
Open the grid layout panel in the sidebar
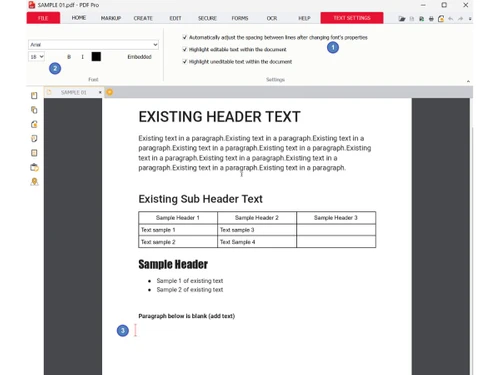34,153
